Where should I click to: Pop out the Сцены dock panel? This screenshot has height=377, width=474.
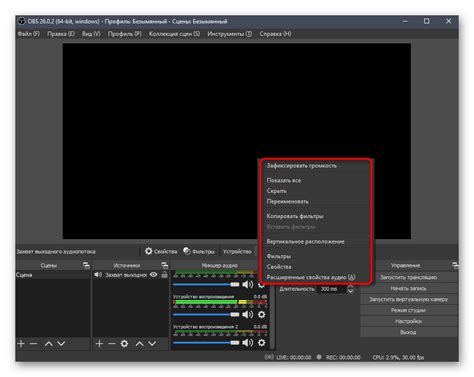[x=86, y=265]
